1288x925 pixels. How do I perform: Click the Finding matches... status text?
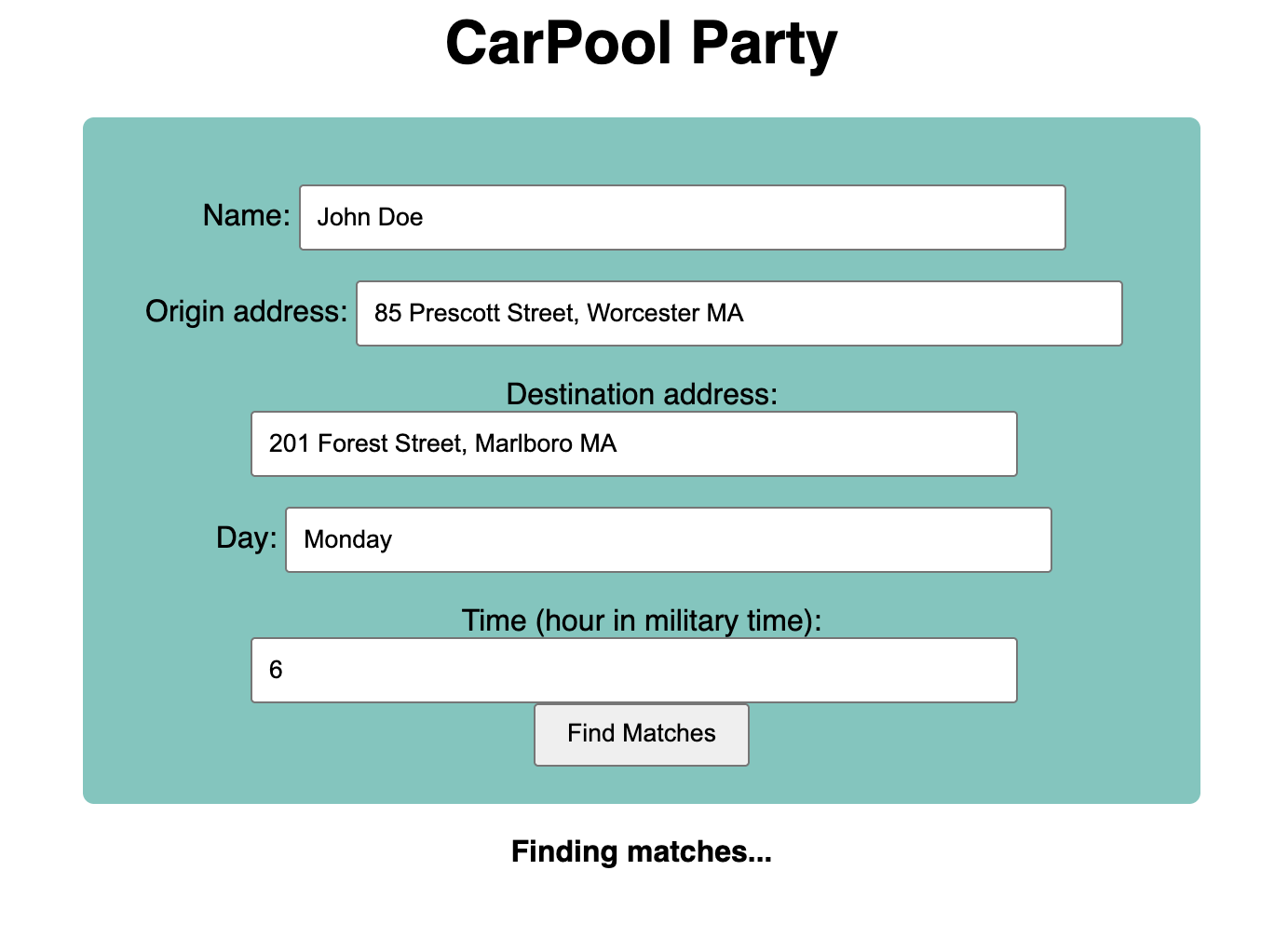click(x=641, y=851)
